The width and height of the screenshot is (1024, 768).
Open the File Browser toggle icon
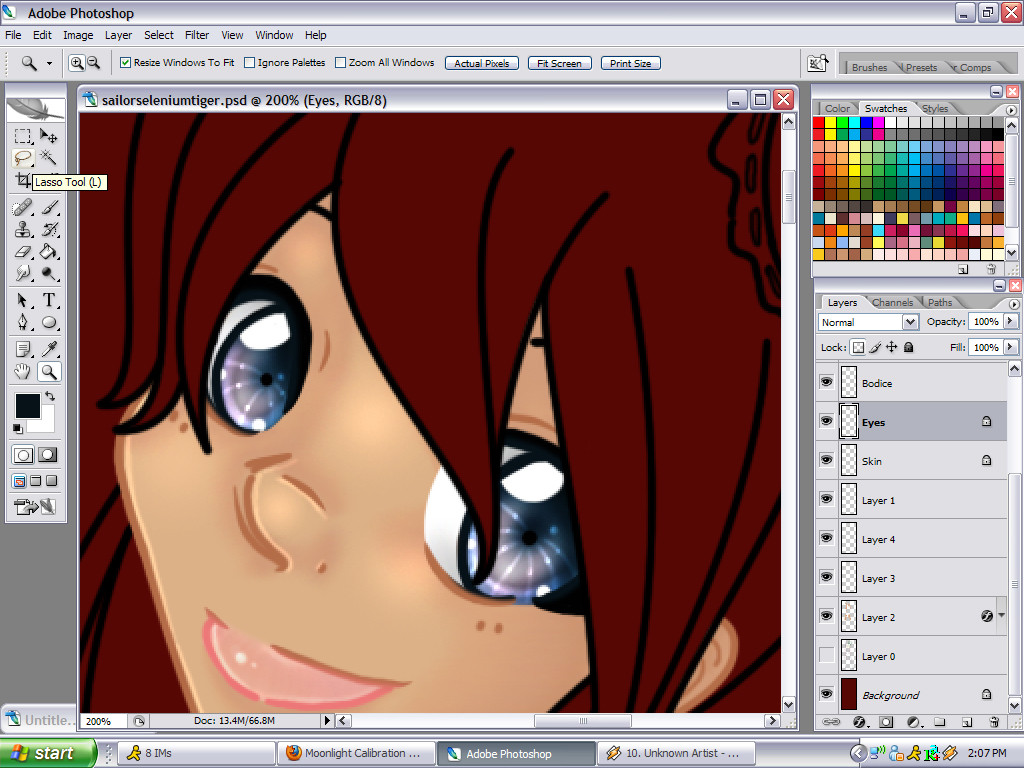pyautogui.click(x=818, y=63)
